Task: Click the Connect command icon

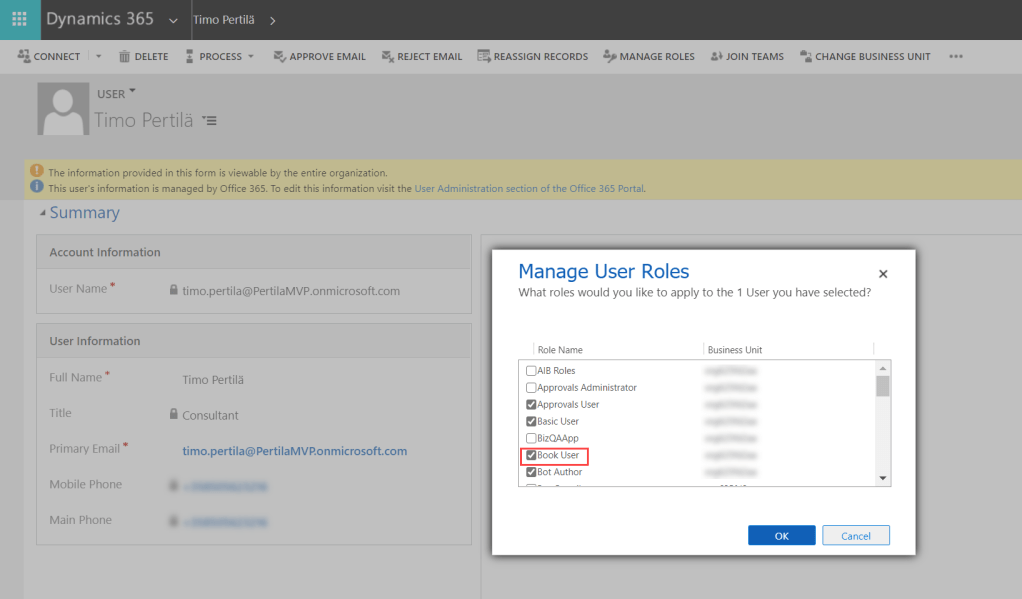Action: tap(24, 57)
